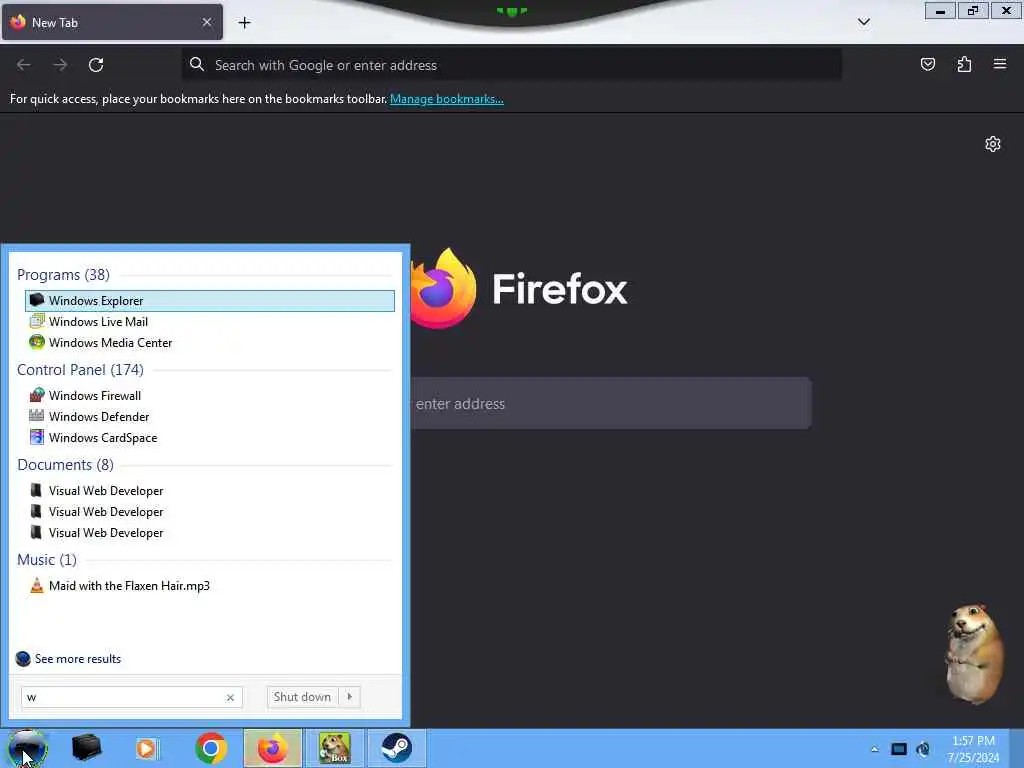Image resolution: width=1024 pixels, height=768 pixels.
Task: Open Google Chrome from the taskbar
Action: coord(211,748)
